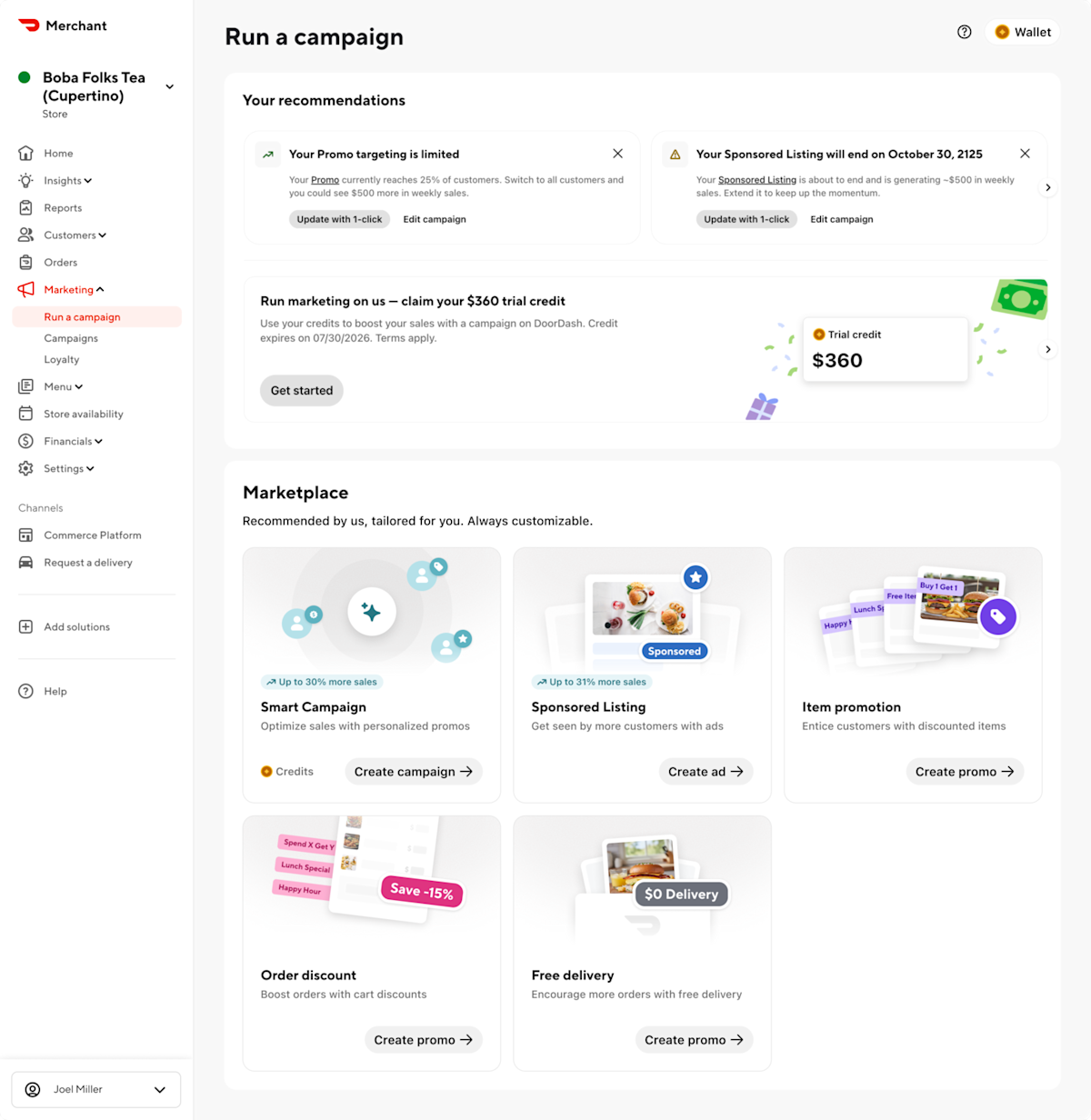This screenshot has height=1120, width=1091.
Task: Click the Financials dollar icon
Action: point(26,441)
